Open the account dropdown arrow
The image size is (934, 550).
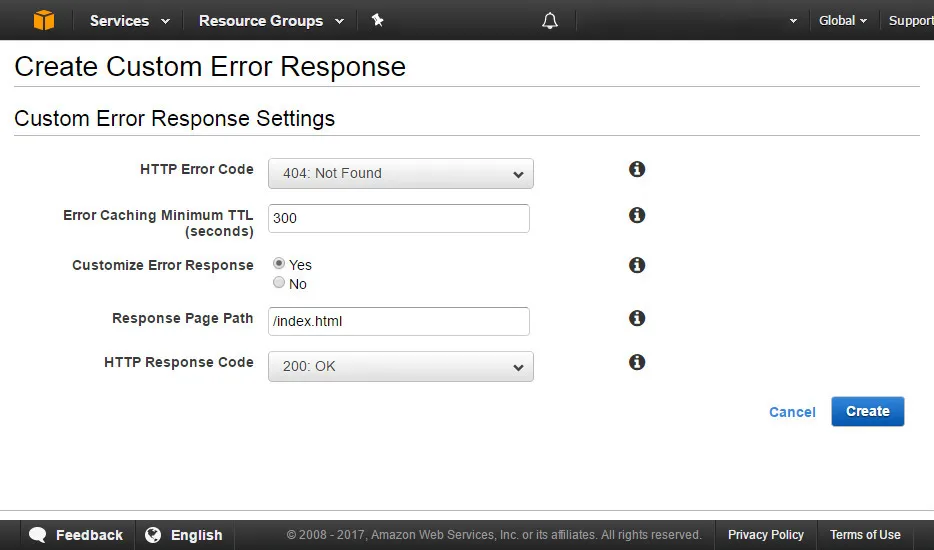click(x=793, y=21)
